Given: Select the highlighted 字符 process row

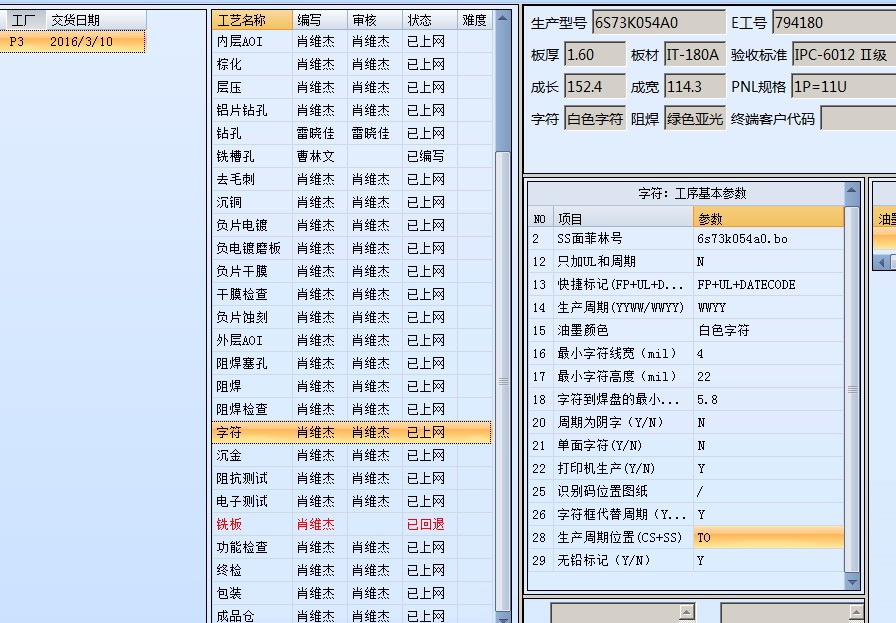Looking at the screenshot, I should (351, 432).
